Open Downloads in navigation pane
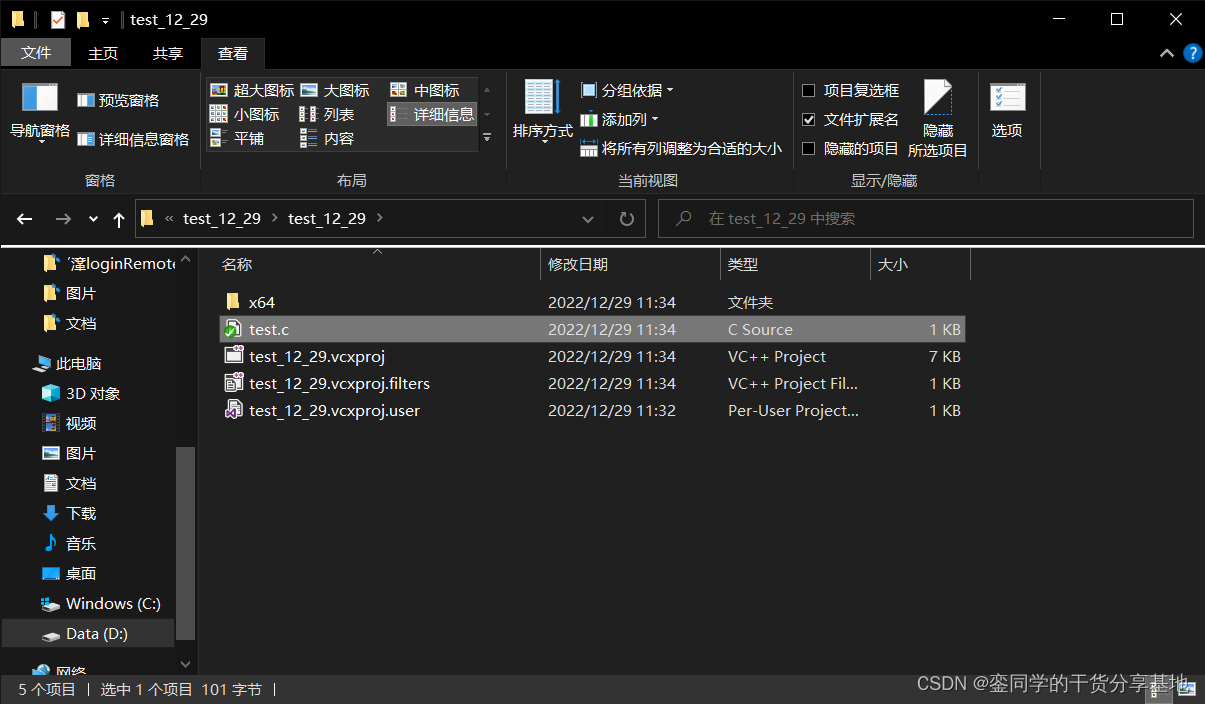The width and height of the screenshot is (1205, 704). [69, 513]
